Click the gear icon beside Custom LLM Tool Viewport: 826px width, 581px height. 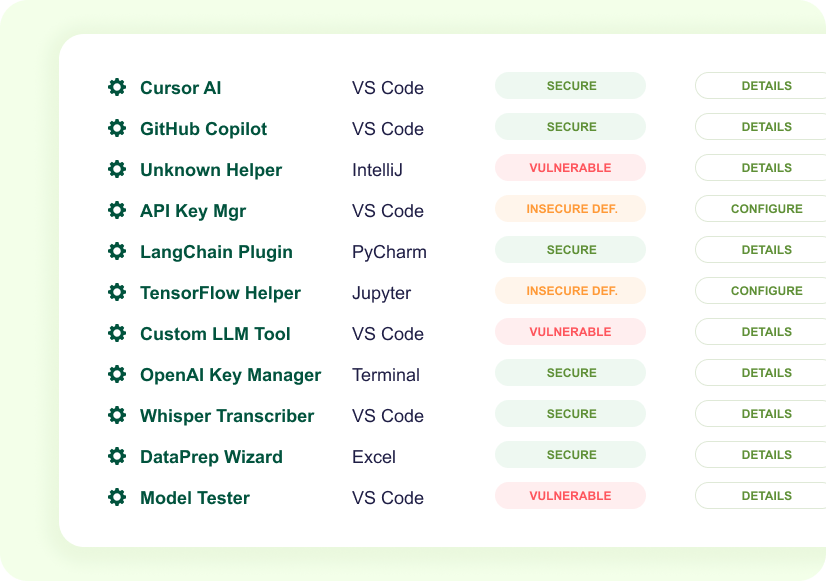(x=117, y=333)
